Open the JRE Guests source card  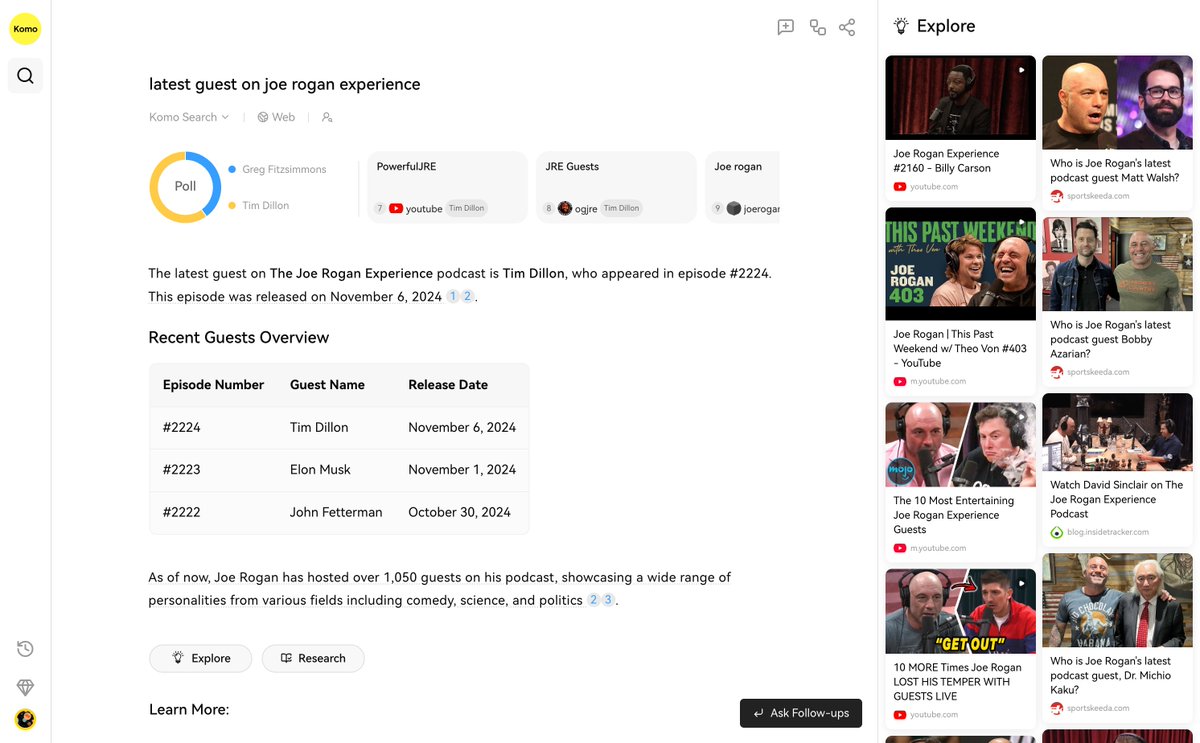click(617, 187)
